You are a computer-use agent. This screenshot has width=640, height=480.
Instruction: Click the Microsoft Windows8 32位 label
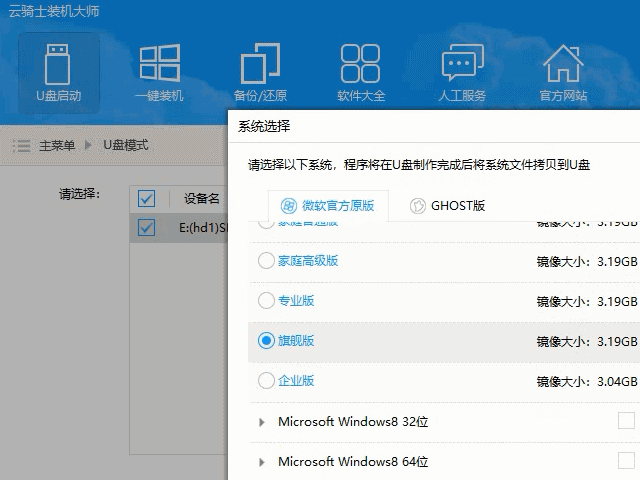click(x=353, y=421)
